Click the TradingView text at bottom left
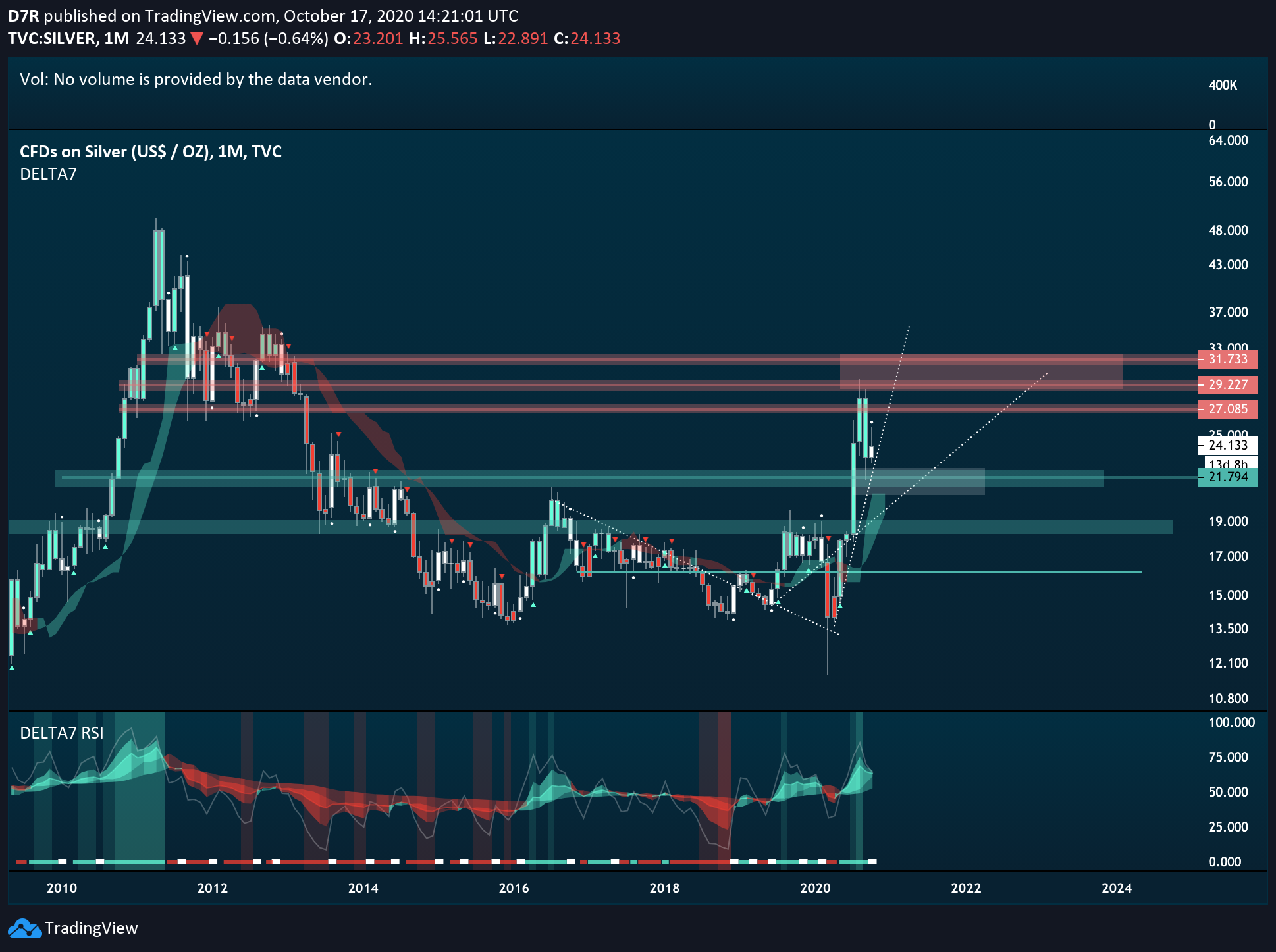 pyautogui.click(x=92, y=928)
